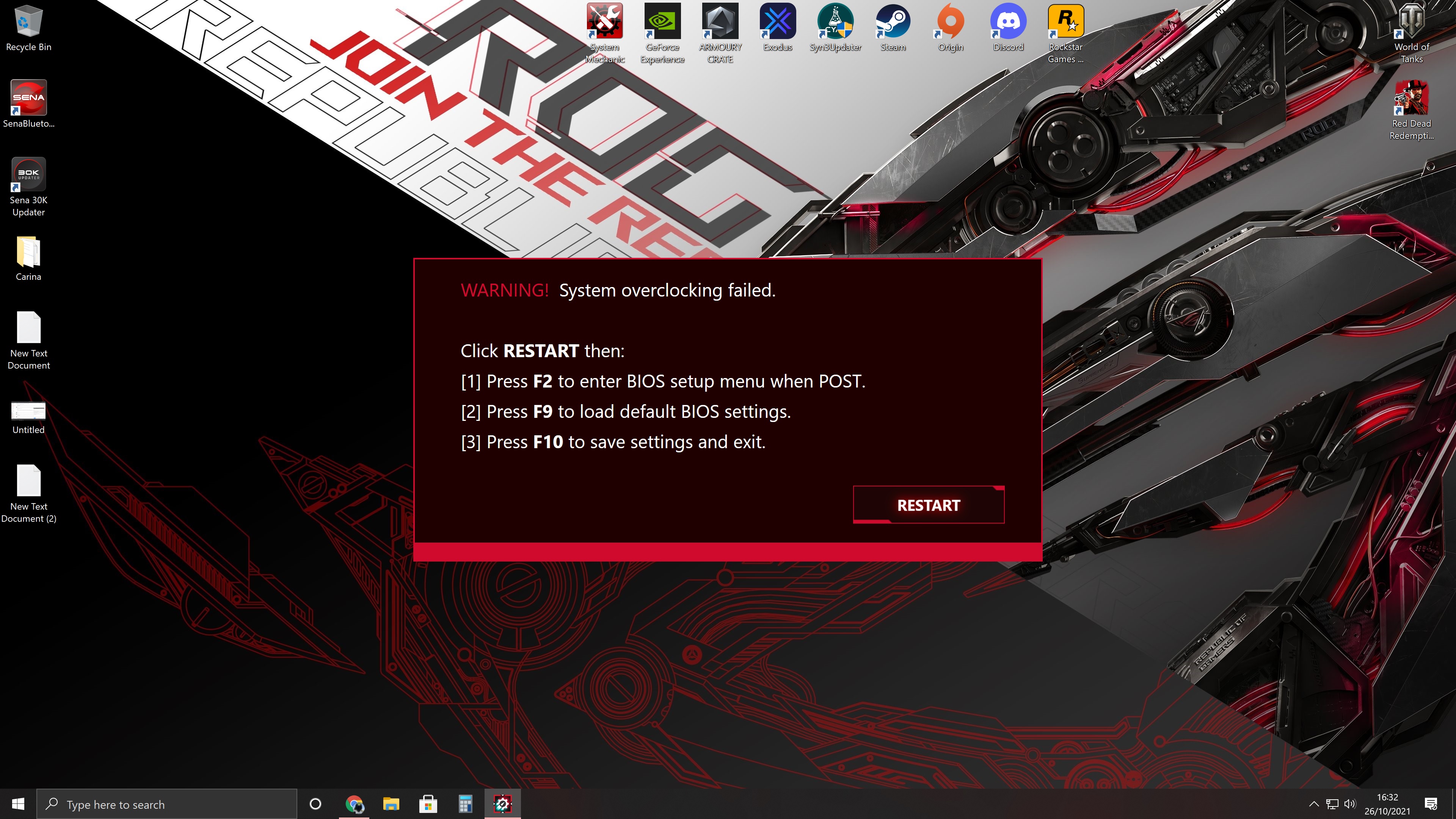Show hidden system tray icons
This screenshot has height=819, width=1456.
pos(1313,804)
